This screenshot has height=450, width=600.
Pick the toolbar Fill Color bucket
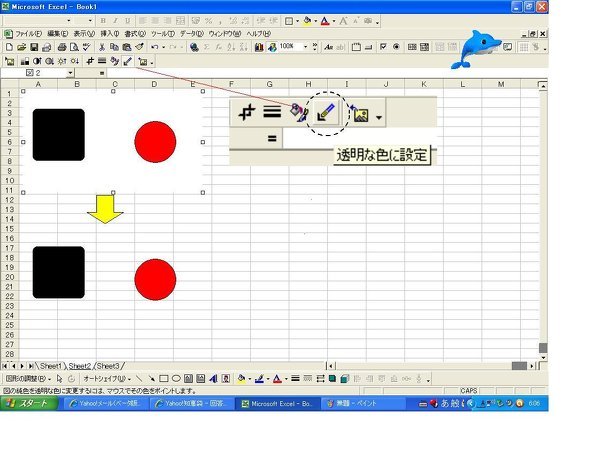click(x=307, y=21)
